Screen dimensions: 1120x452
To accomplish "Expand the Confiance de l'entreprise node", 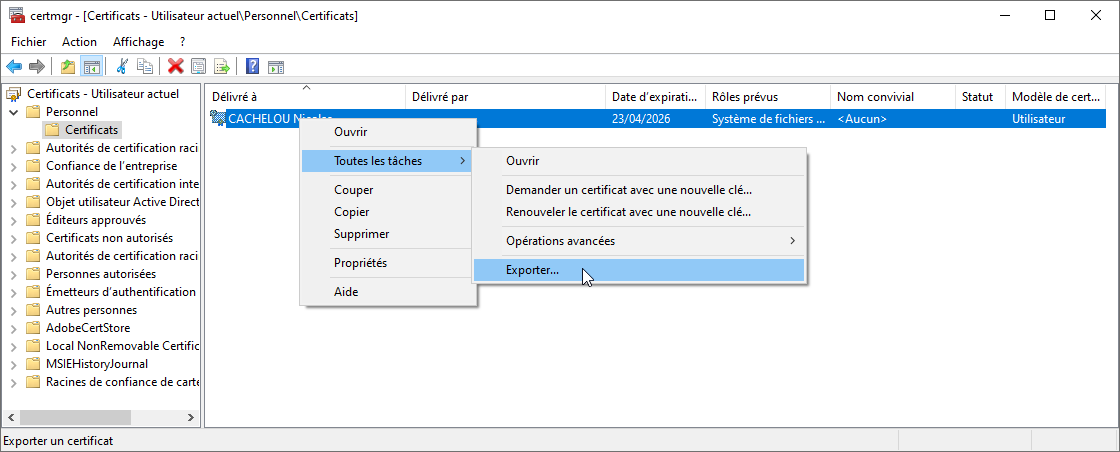I will click(14, 166).
